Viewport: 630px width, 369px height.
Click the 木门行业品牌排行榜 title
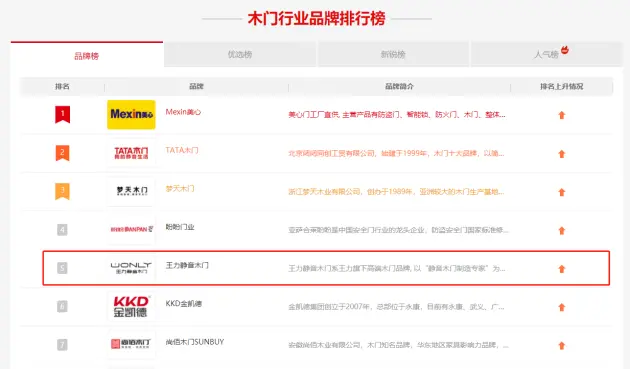click(317, 18)
